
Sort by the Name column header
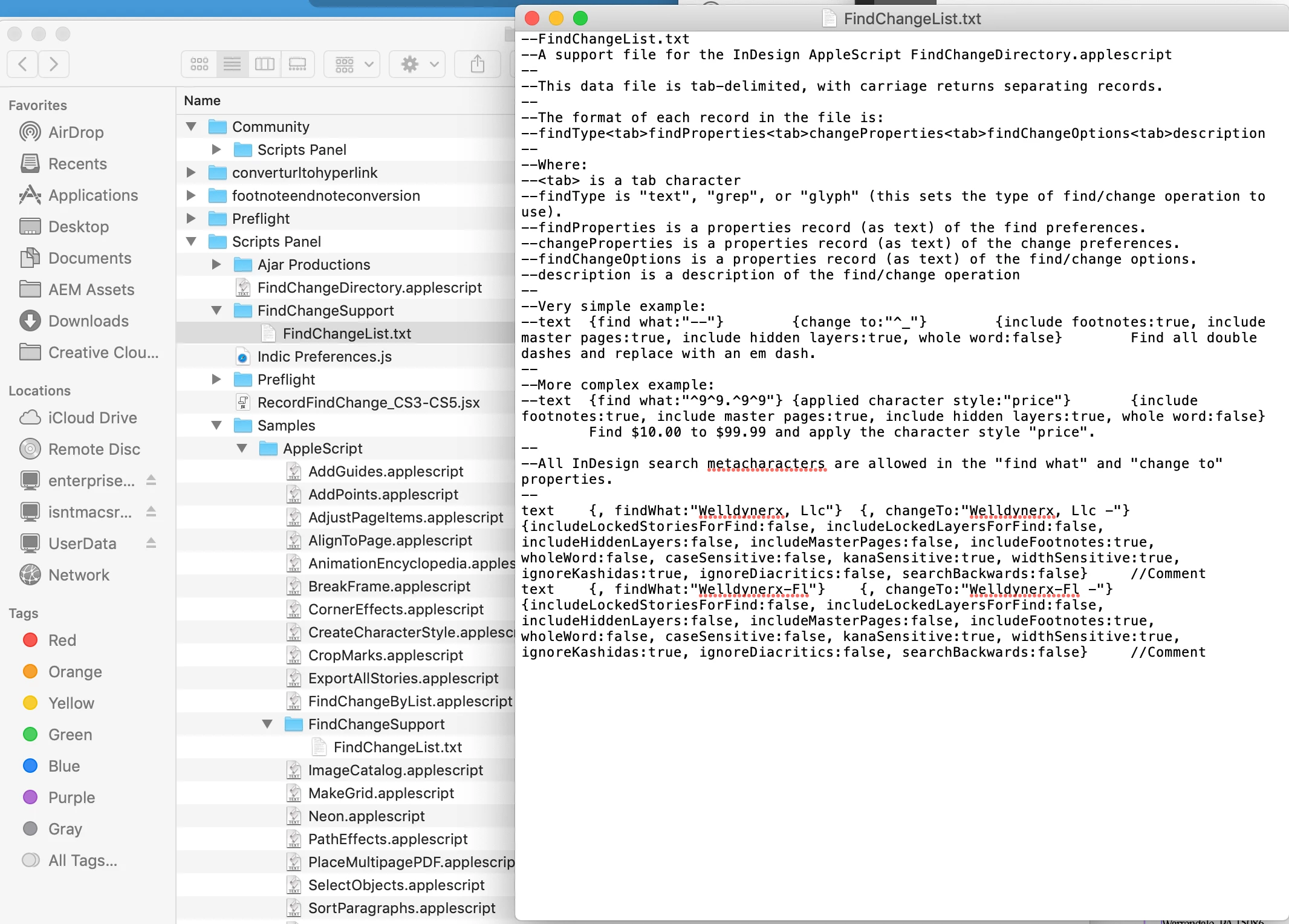[x=203, y=100]
